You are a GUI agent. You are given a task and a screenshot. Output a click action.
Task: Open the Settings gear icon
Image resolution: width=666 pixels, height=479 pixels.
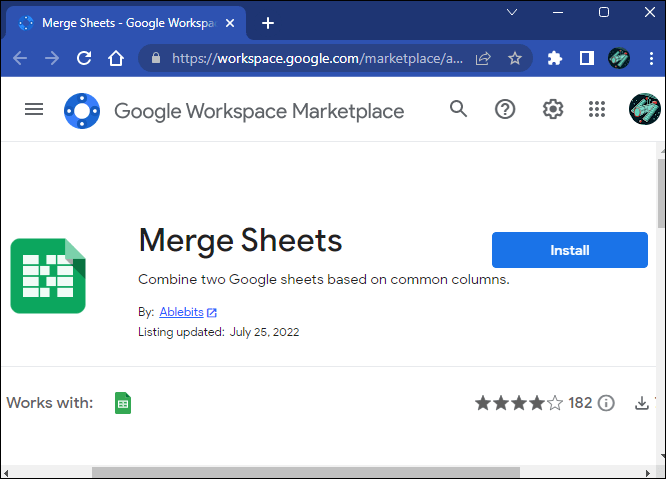(x=552, y=110)
